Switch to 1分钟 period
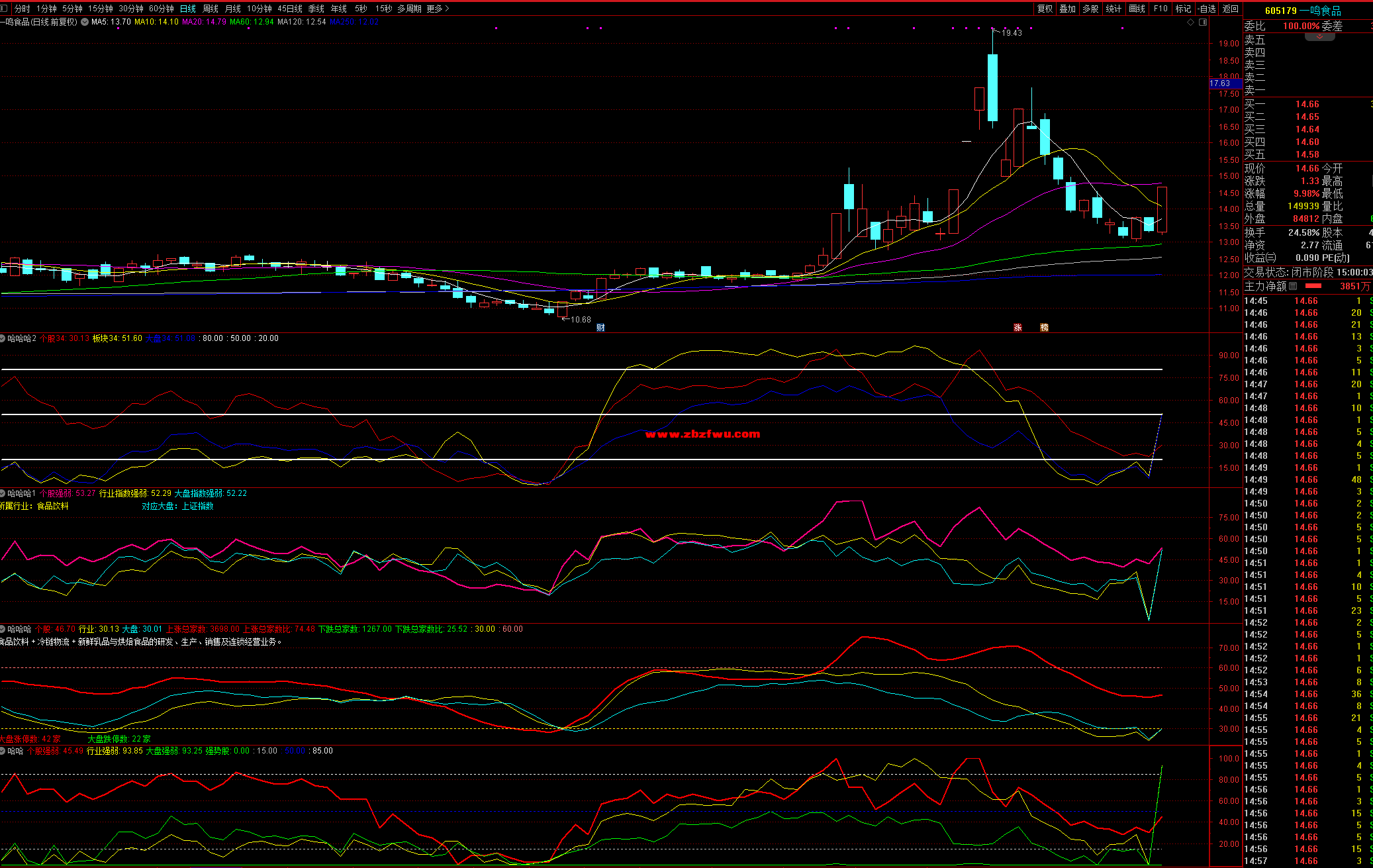This screenshot has width=1373, height=868. tap(46, 9)
